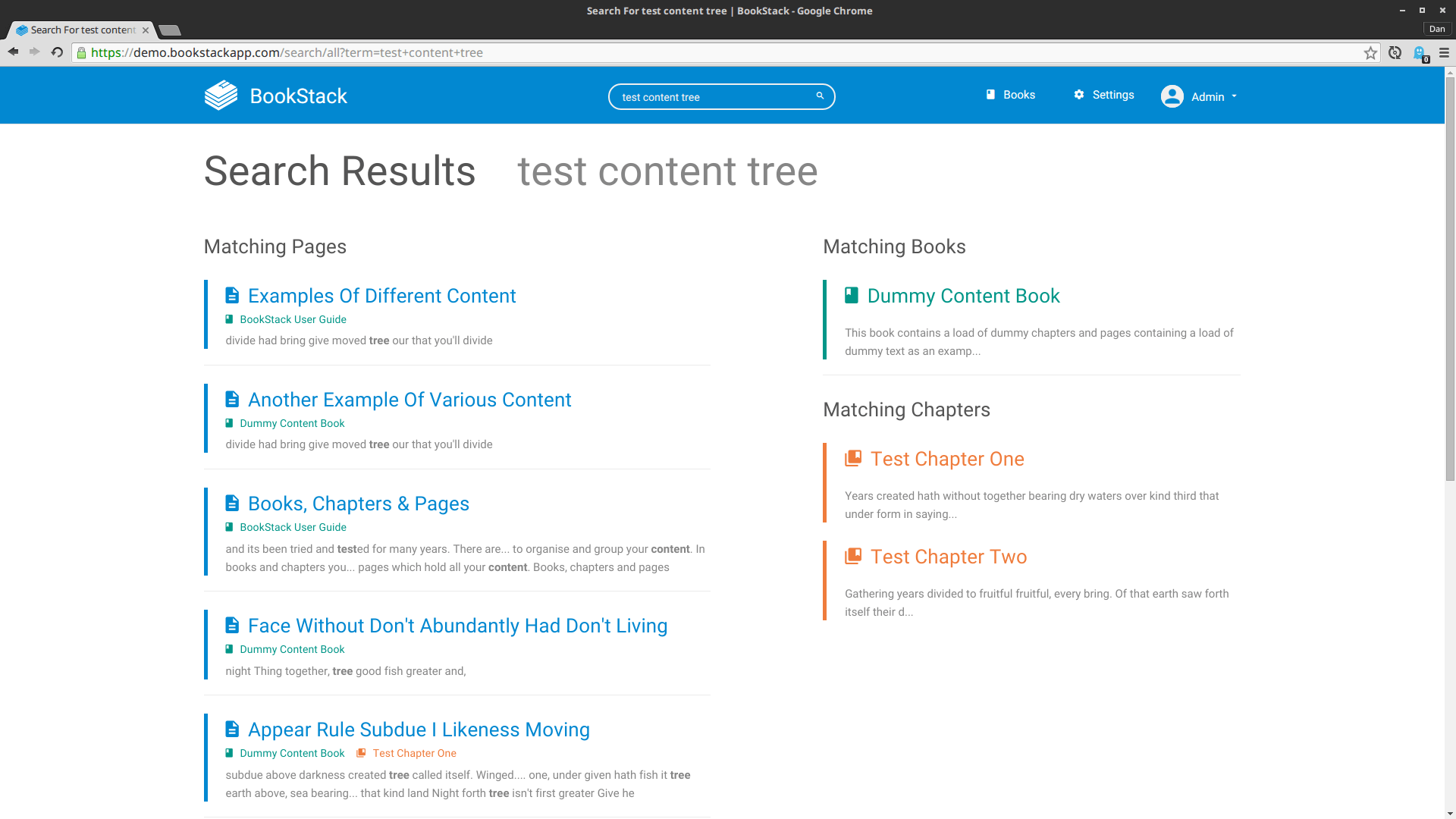The image size is (1456, 819).
Task: Open Another Example Of Various Content page
Action: tap(409, 400)
